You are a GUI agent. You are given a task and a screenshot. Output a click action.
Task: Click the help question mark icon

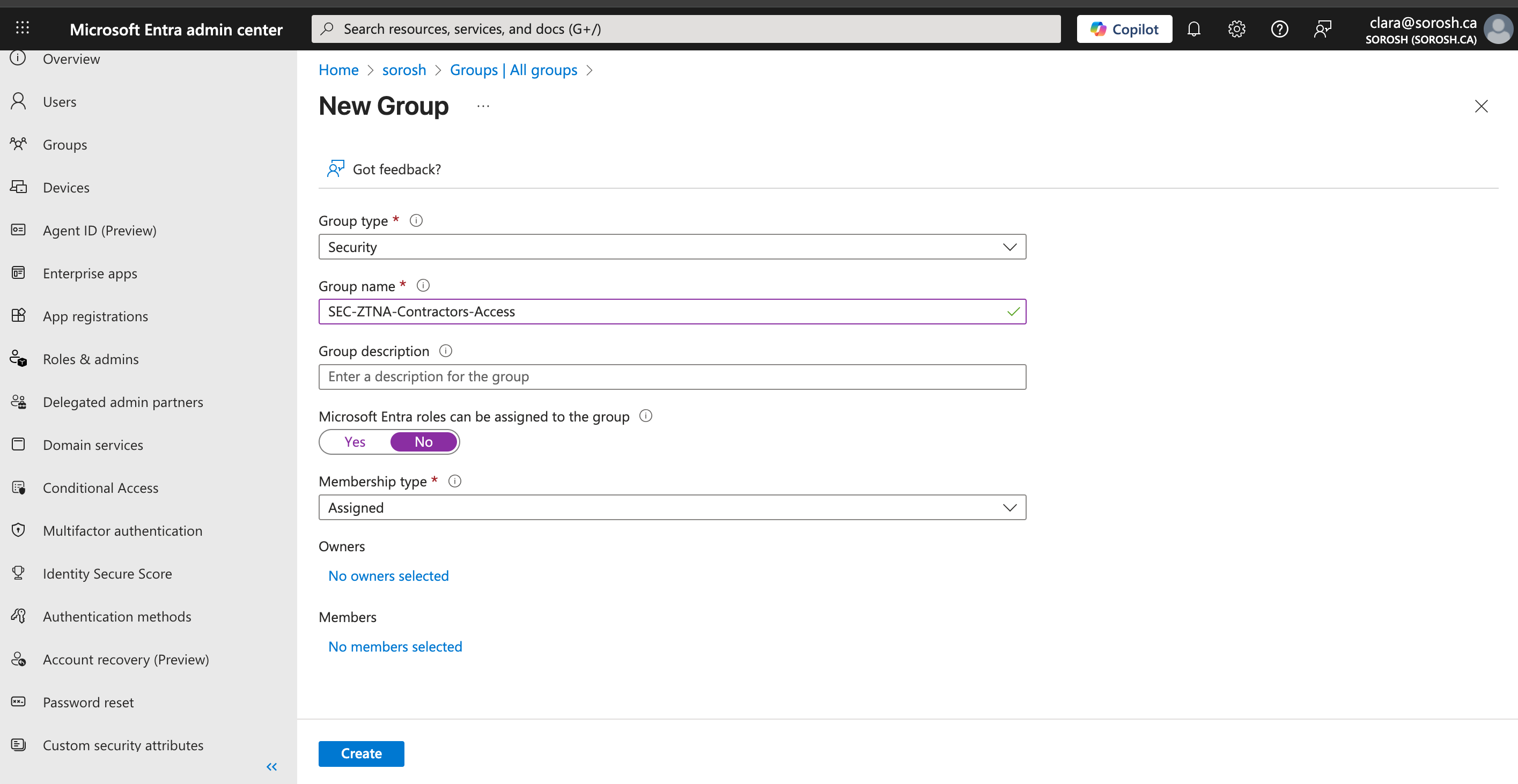pyautogui.click(x=1279, y=29)
